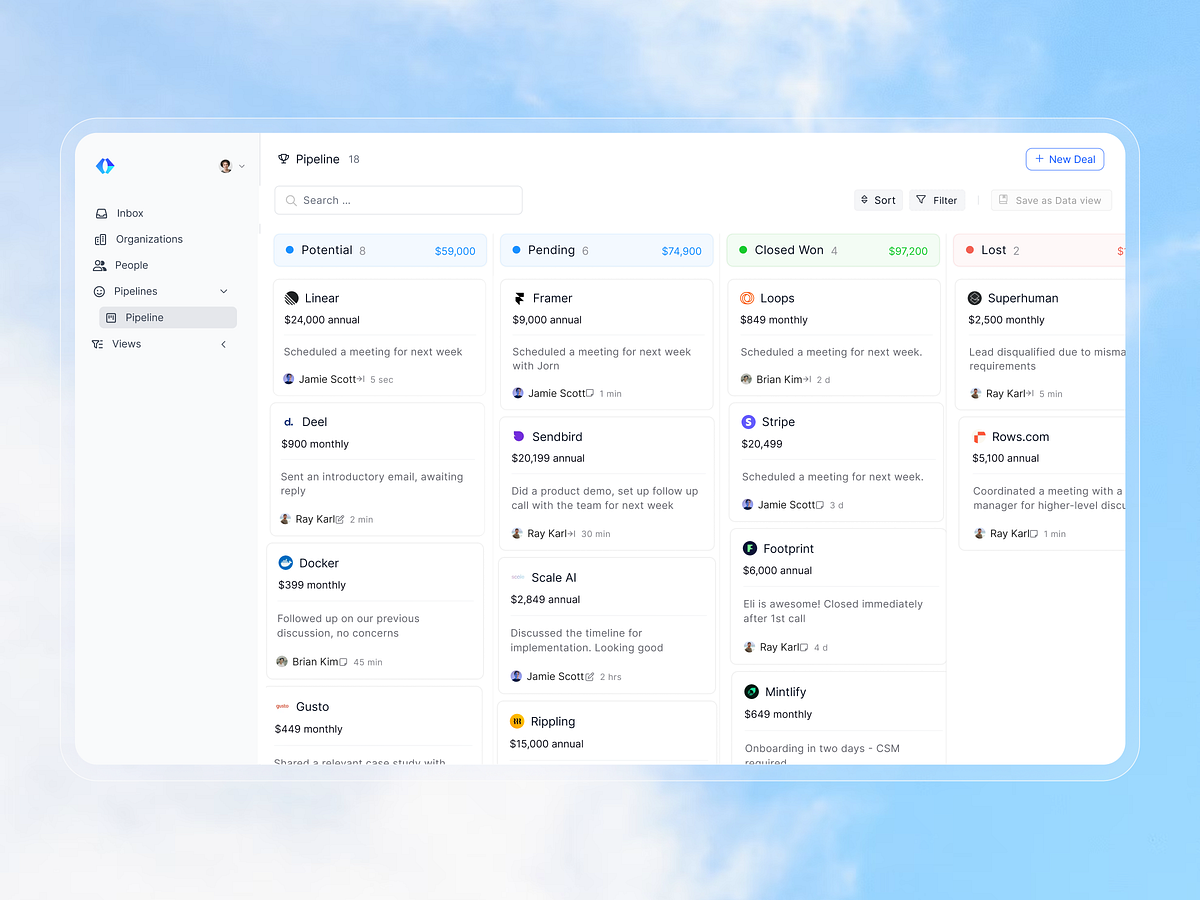The image size is (1200, 900).
Task: Click Jamie Scott avatar on Linear card
Action: click(289, 379)
